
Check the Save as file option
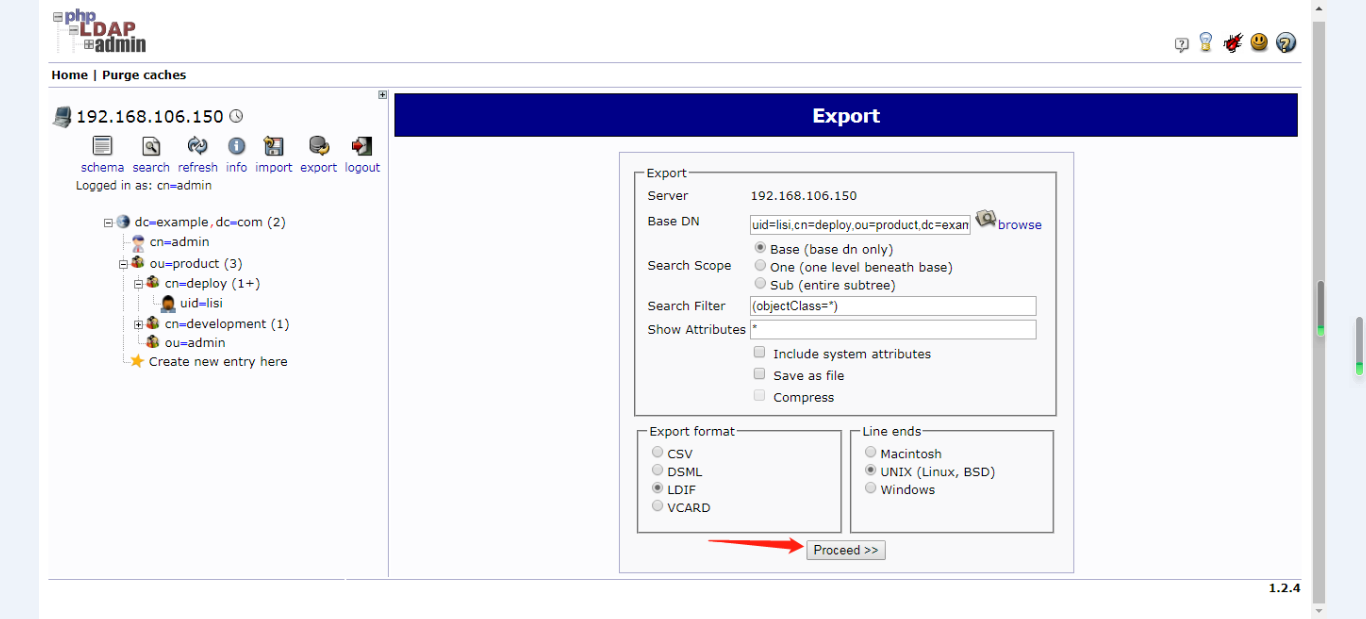pyautogui.click(x=759, y=373)
